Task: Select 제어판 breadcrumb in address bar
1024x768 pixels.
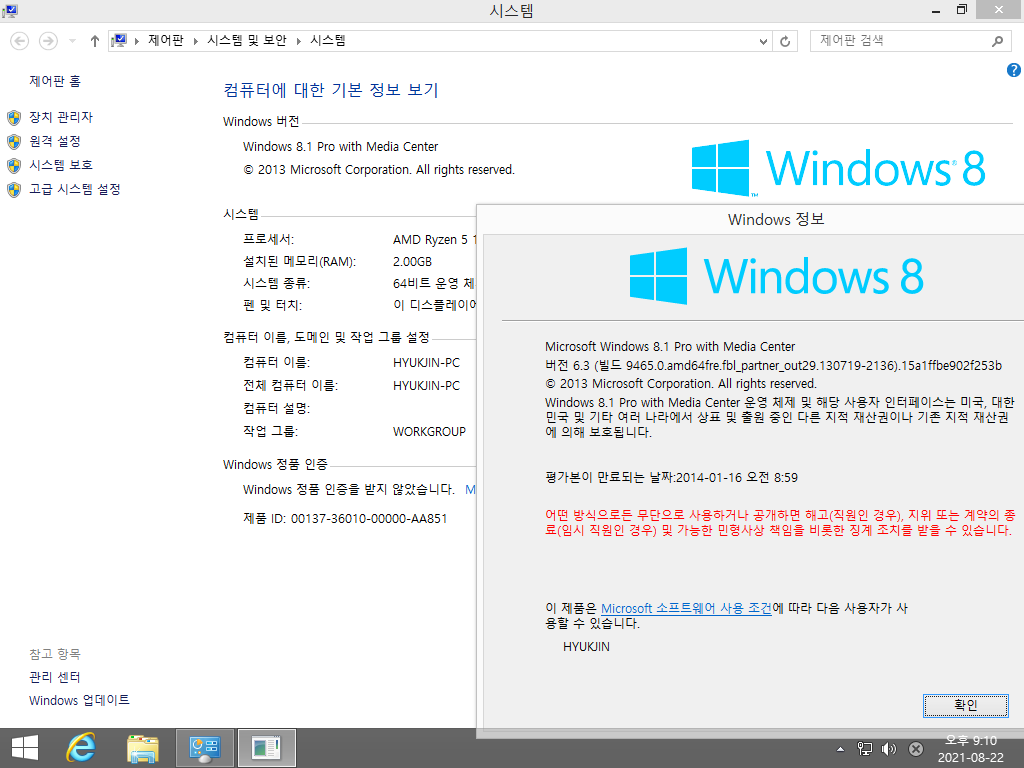Action: tap(166, 40)
